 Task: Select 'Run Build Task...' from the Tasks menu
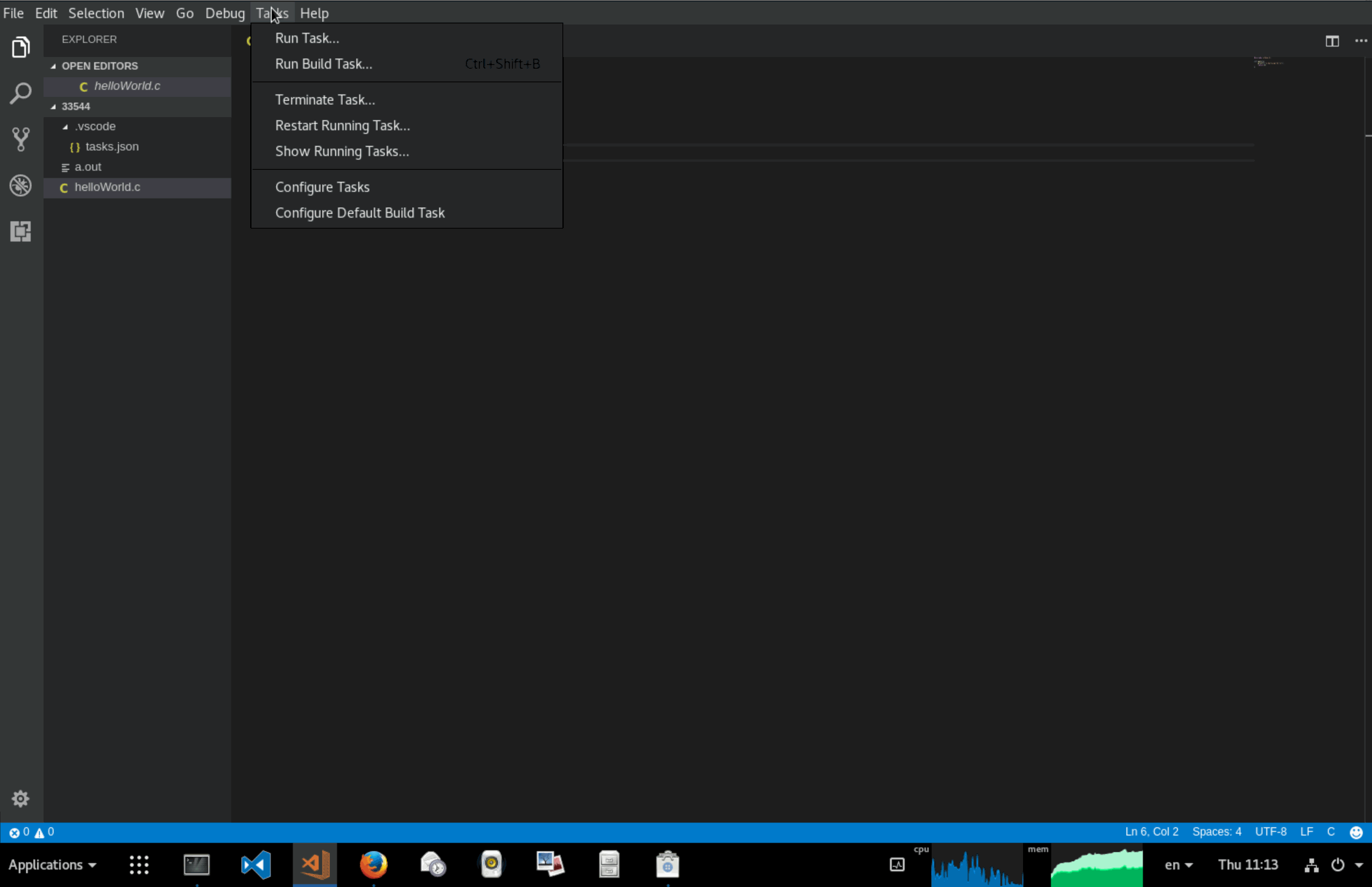[324, 64]
